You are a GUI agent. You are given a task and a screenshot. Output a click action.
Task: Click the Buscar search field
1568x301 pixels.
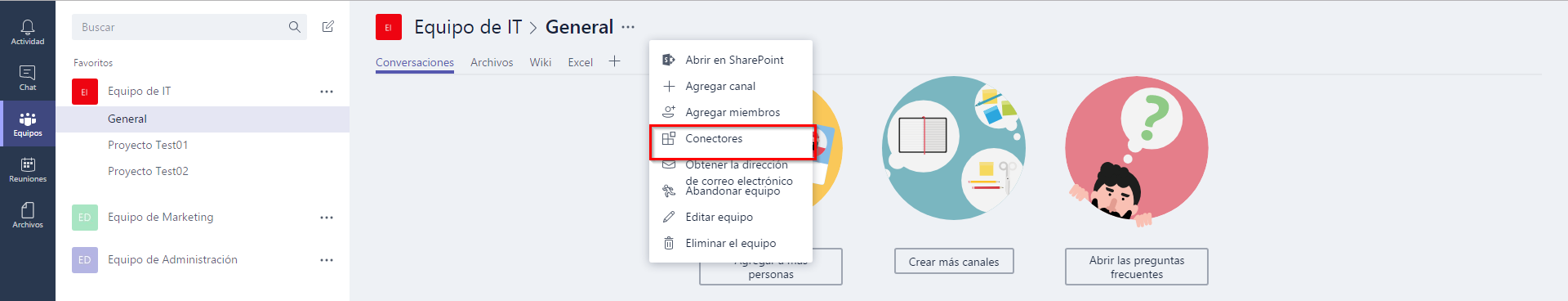point(181,27)
